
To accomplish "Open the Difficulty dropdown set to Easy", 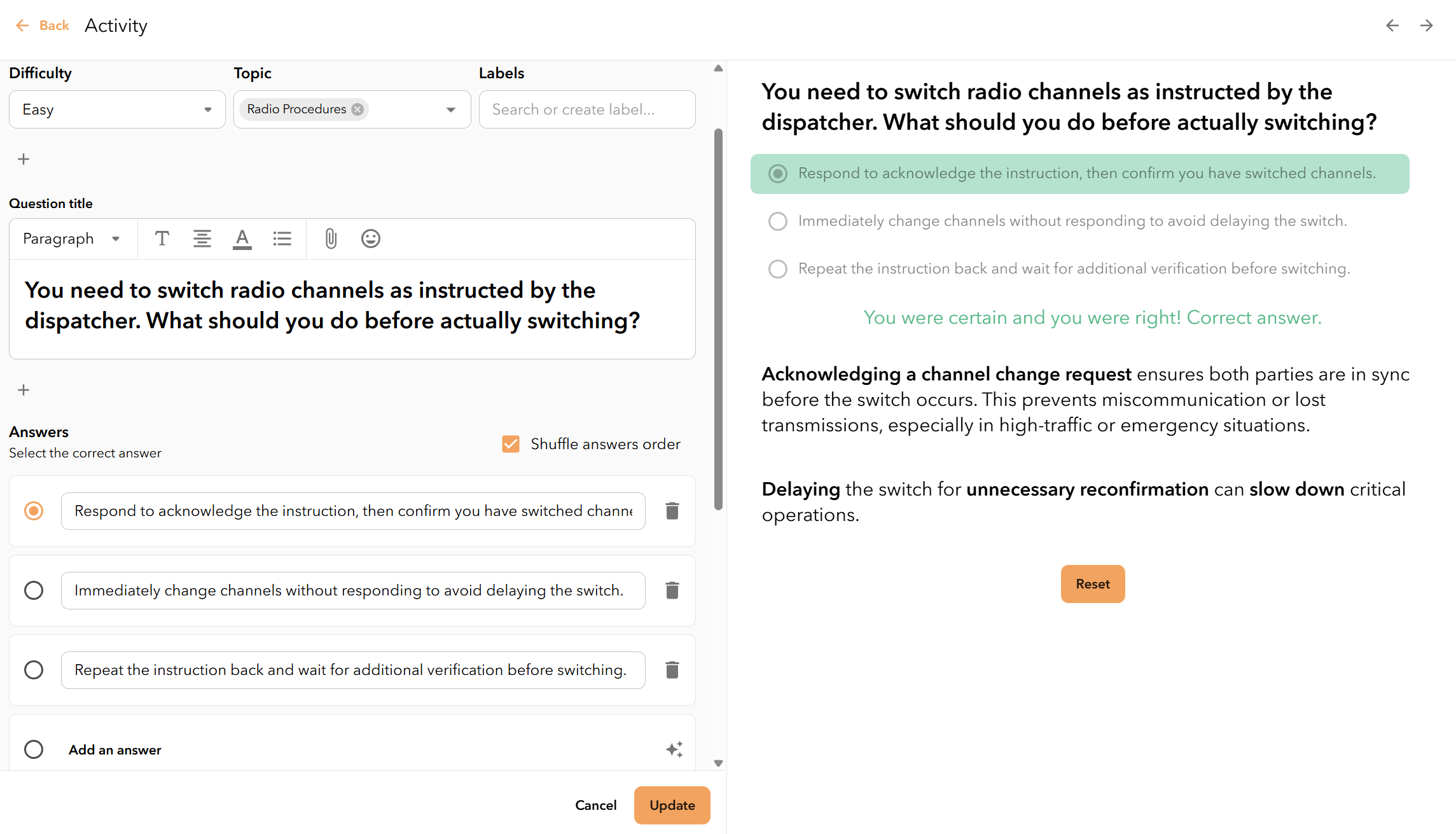I will 117,109.
